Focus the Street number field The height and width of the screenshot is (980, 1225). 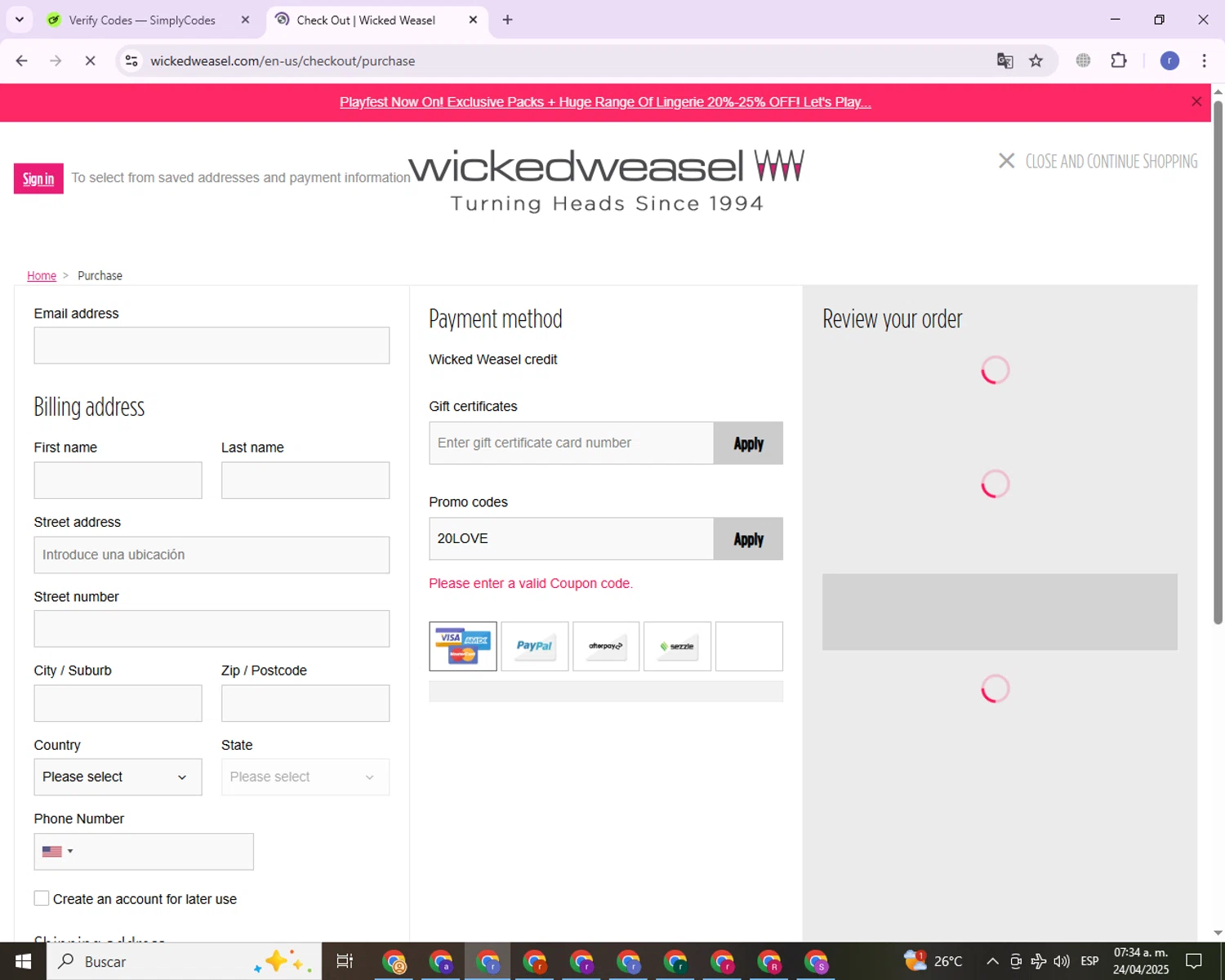tap(212, 629)
